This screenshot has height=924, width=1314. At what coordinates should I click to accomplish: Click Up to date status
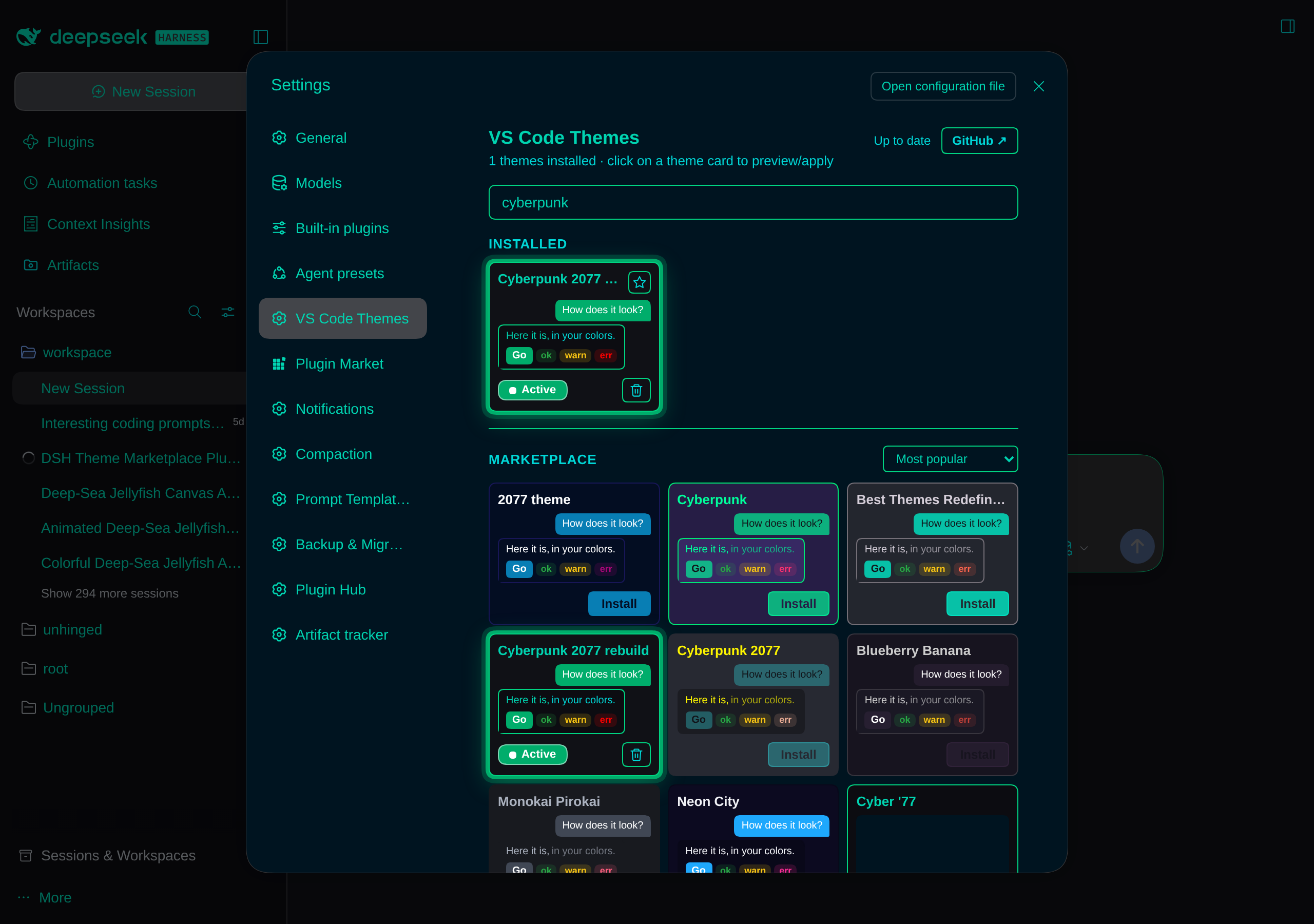(x=901, y=141)
